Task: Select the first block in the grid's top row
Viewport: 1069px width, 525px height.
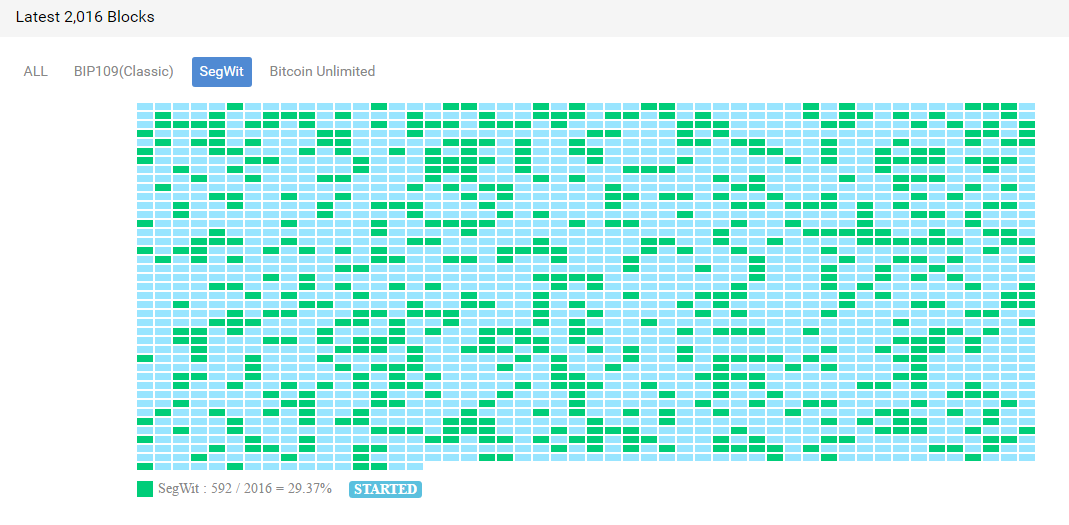Action: coord(145,106)
